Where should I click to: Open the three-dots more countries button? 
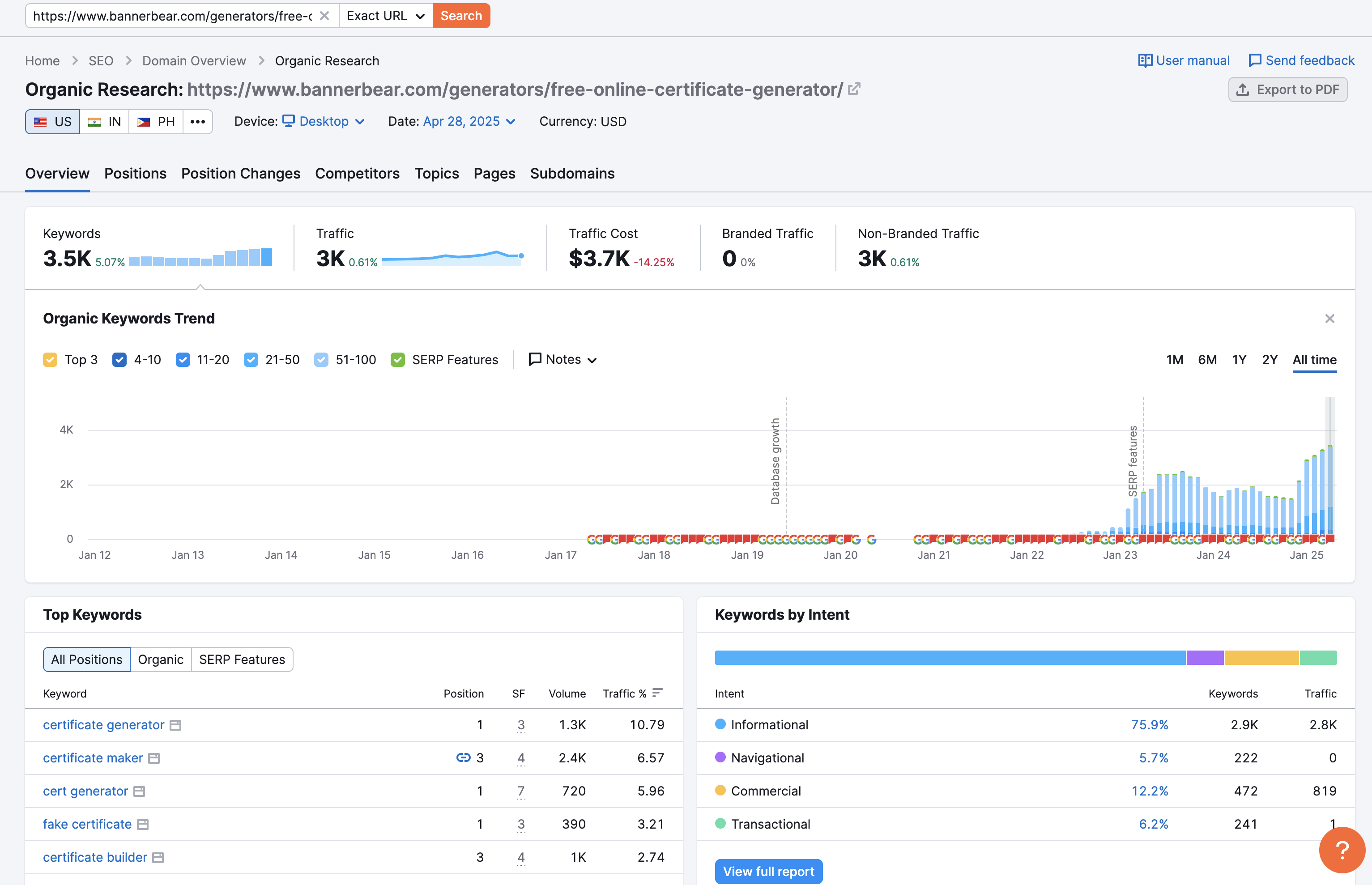click(x=198, y=122)
